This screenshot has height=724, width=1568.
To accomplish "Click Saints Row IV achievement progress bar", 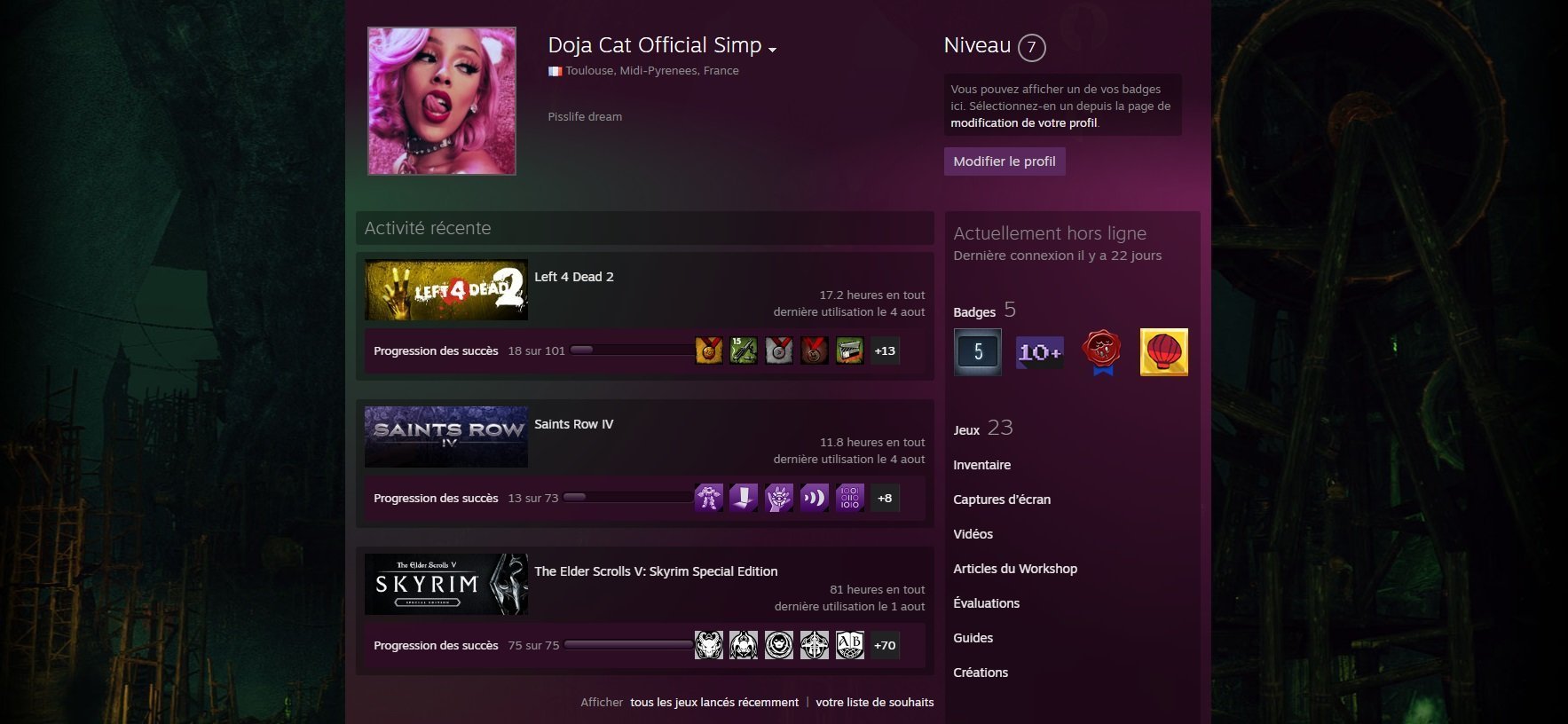I will click(x=628, y=498).
